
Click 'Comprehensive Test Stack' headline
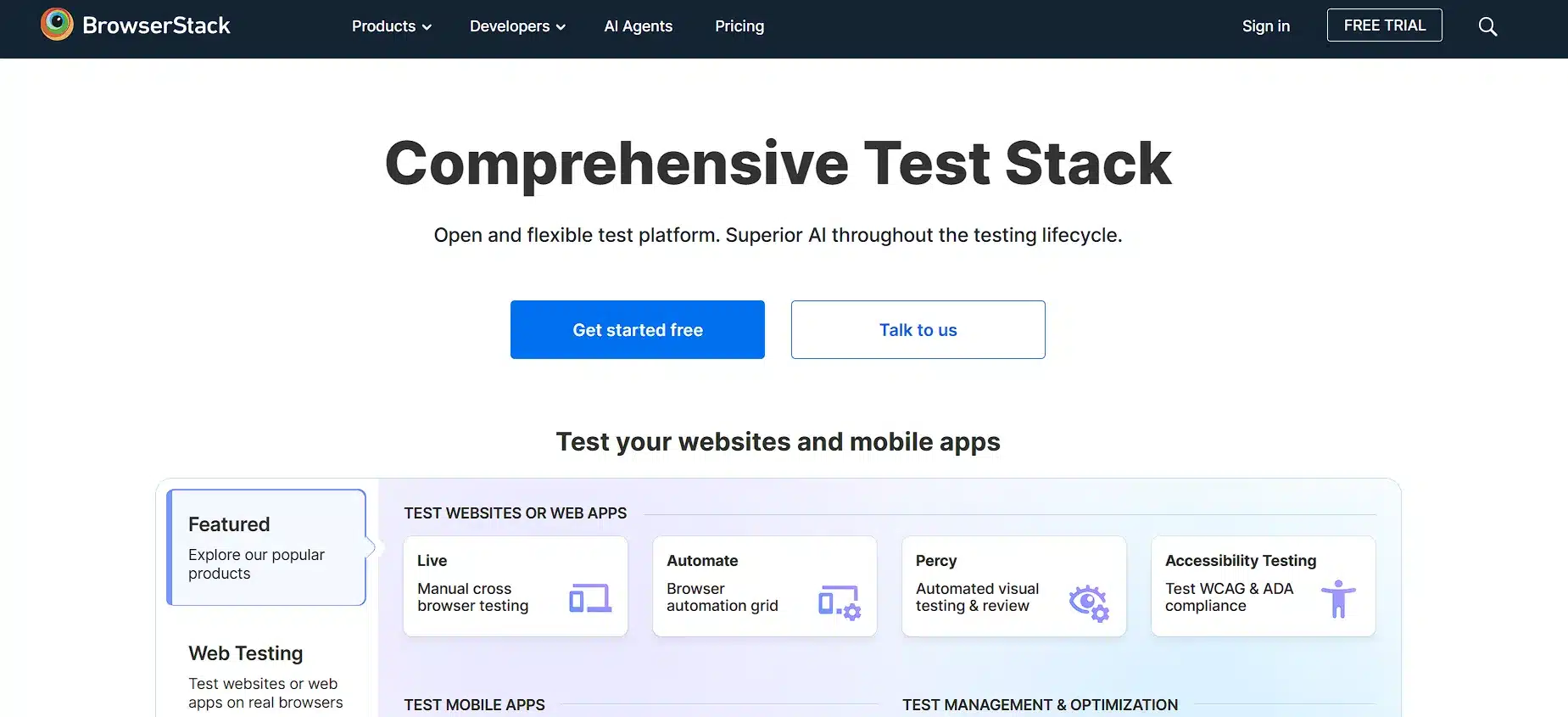[x=778, y=163]
